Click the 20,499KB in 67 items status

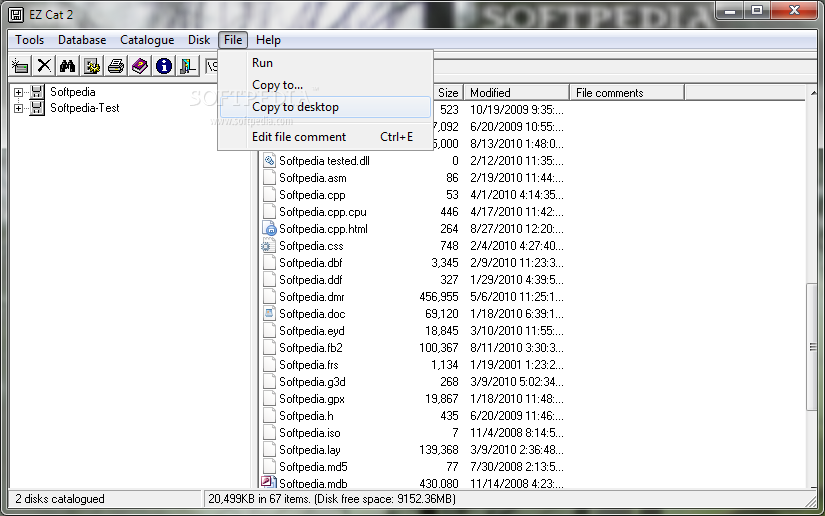click(332, 499)
